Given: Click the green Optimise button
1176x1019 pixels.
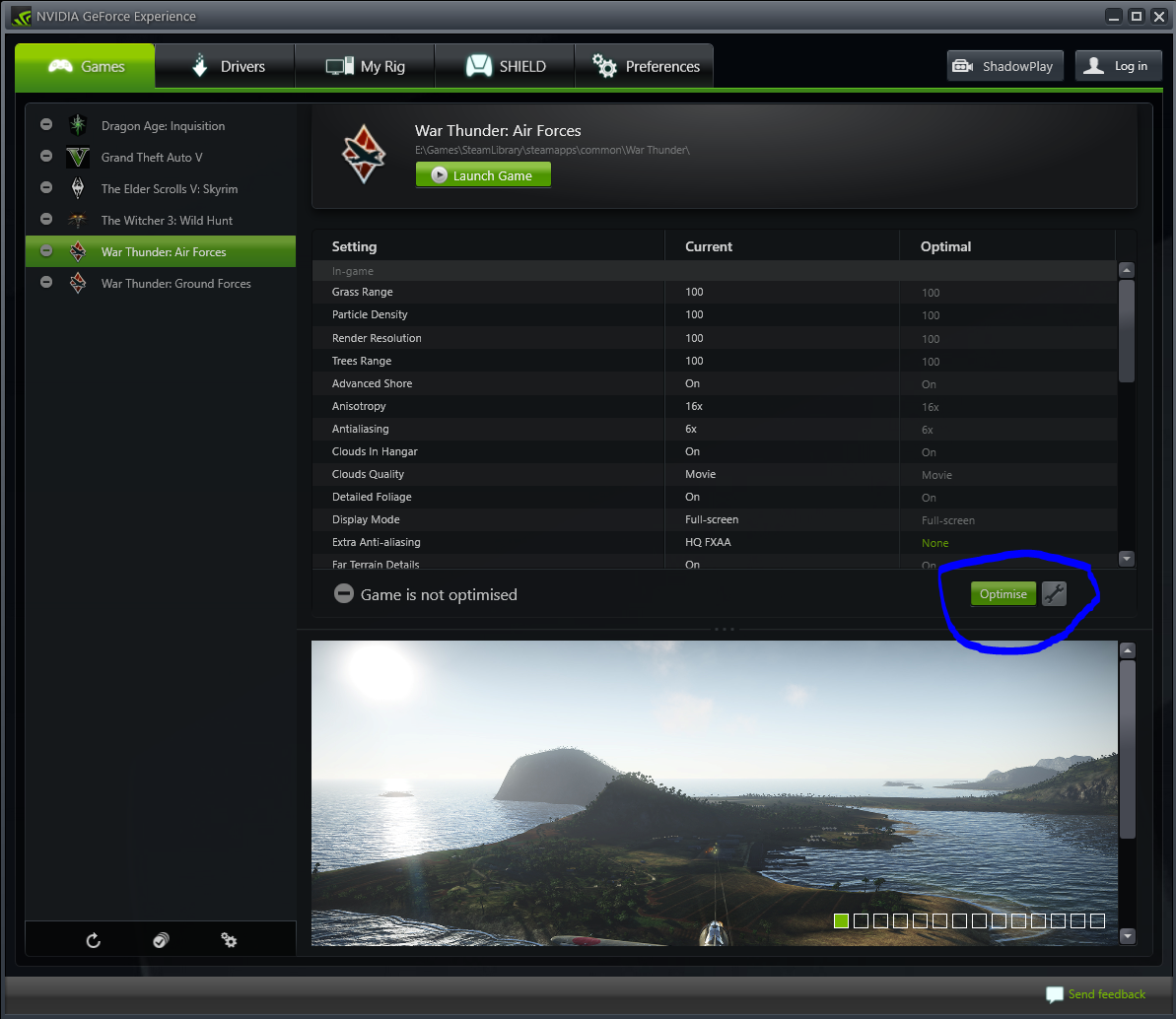Looking at the screenshot, I should (1003, 594).
